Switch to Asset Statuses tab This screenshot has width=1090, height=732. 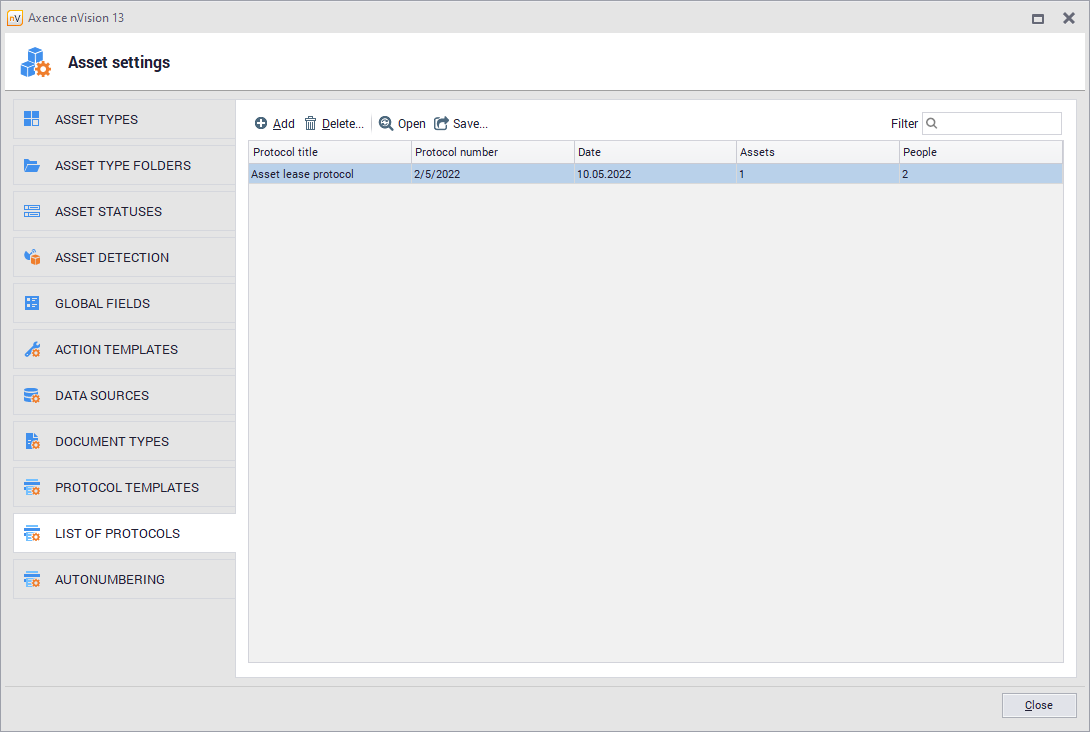pyautogui.click(x=108, y=212)
